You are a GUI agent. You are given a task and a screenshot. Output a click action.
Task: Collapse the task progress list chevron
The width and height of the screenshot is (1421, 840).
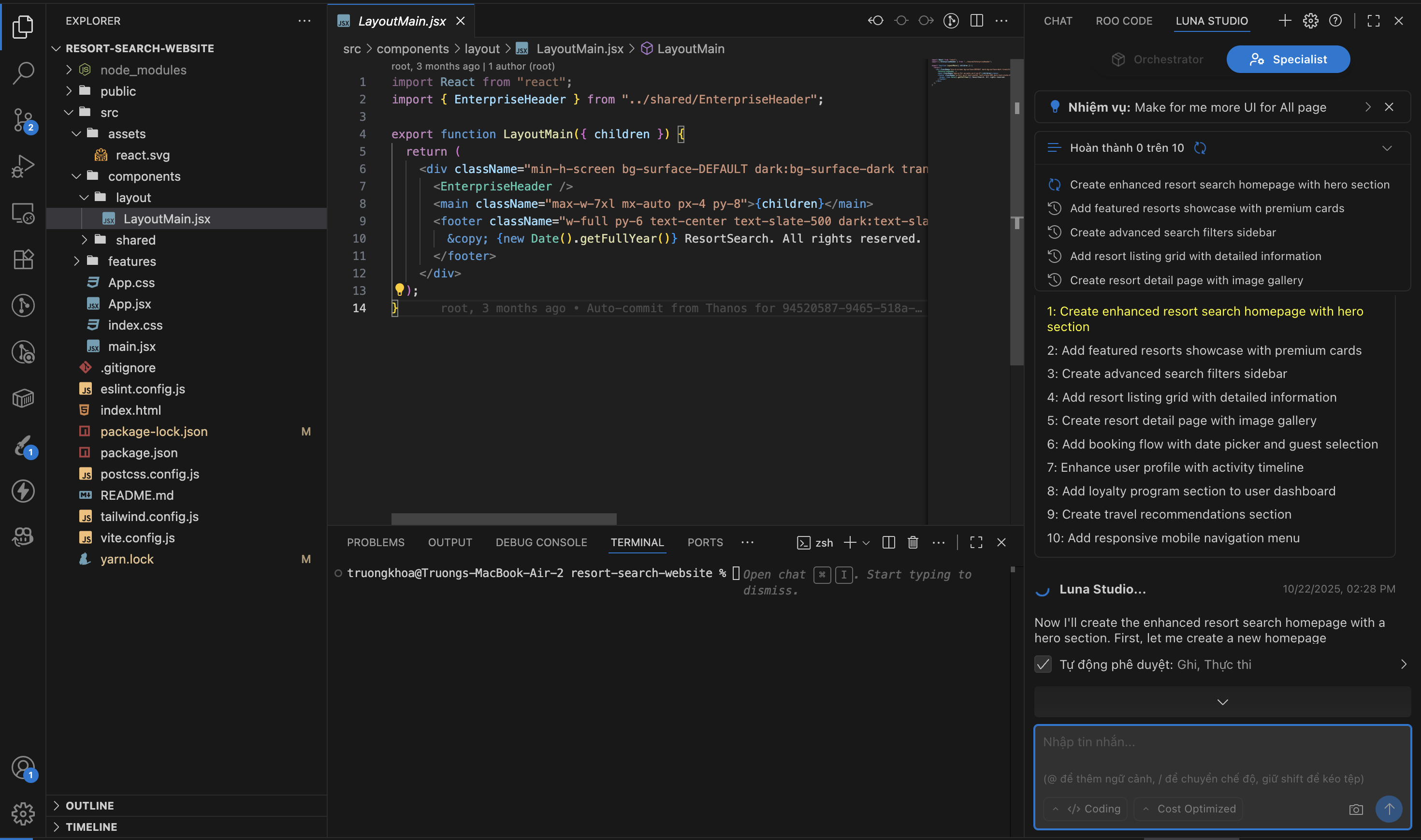click(1387, 148)
